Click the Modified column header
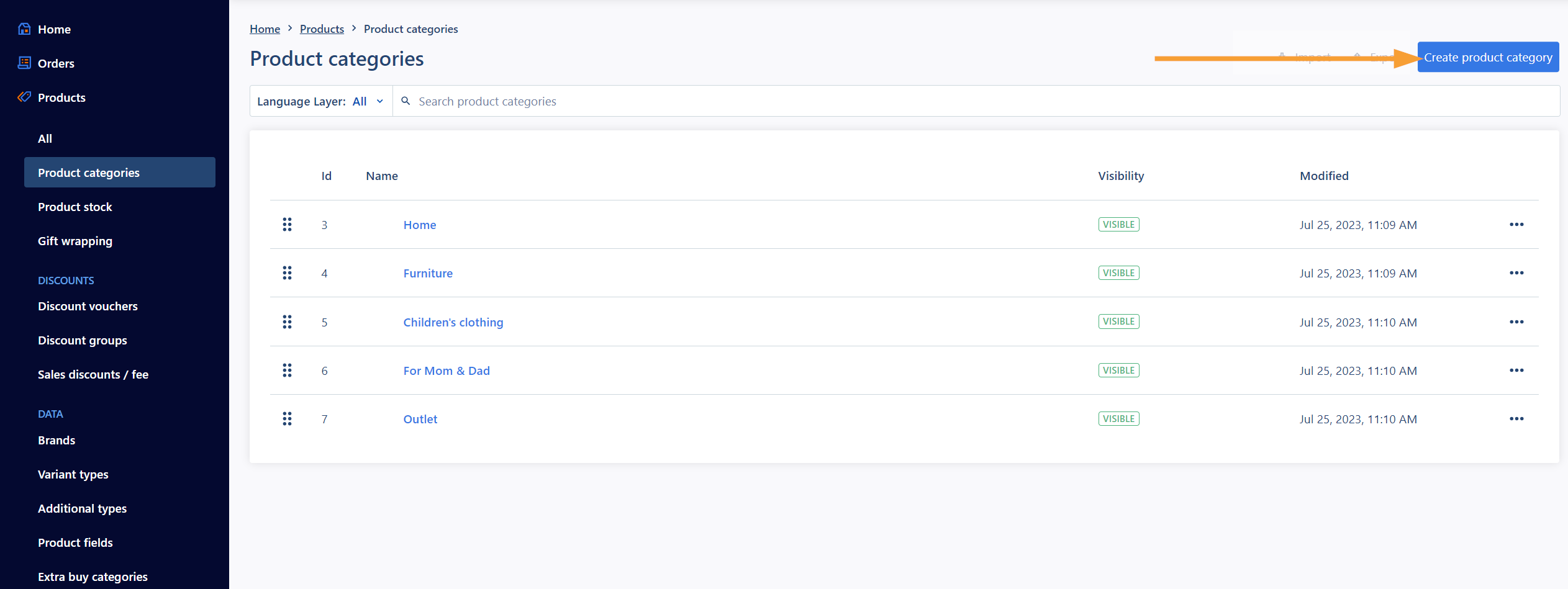1568x589 pixels. pos(1324,176)
